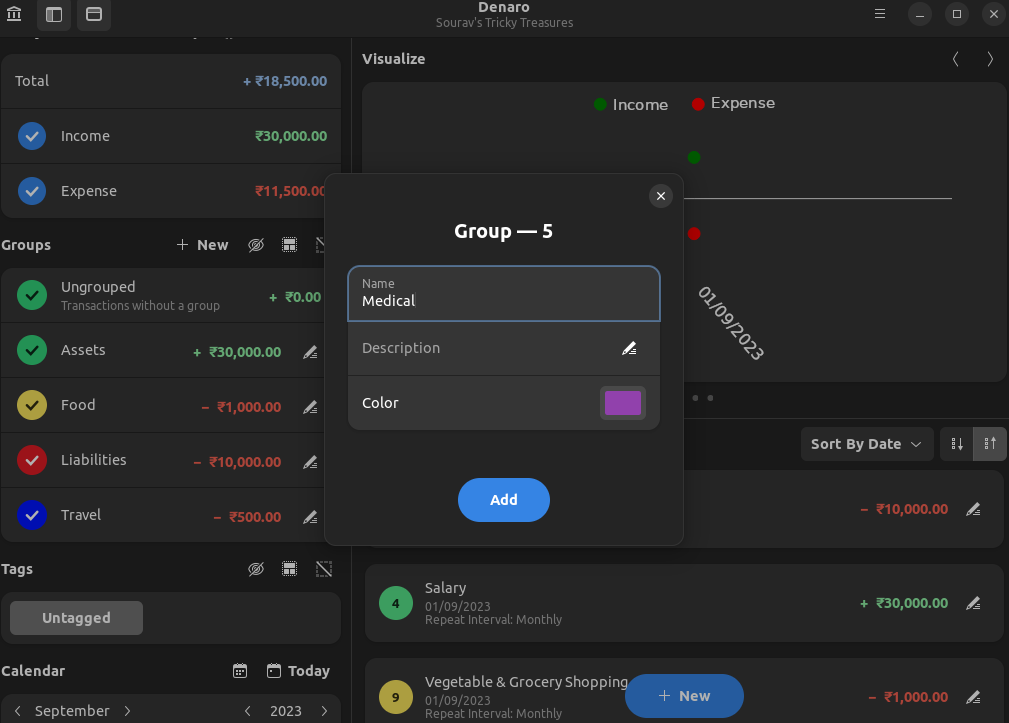Image resolution: width=1009 pixels, height=723 pixels.
Task: Deselect all groups via slashed-square icon
Action: point(323,244)
